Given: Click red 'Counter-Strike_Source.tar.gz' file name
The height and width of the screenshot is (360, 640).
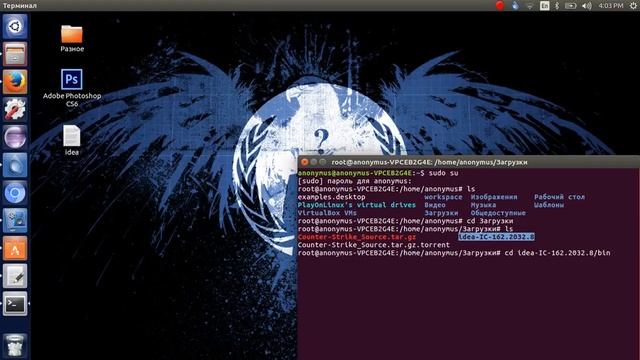Looking at the screenshot, I should pos(357,237).
